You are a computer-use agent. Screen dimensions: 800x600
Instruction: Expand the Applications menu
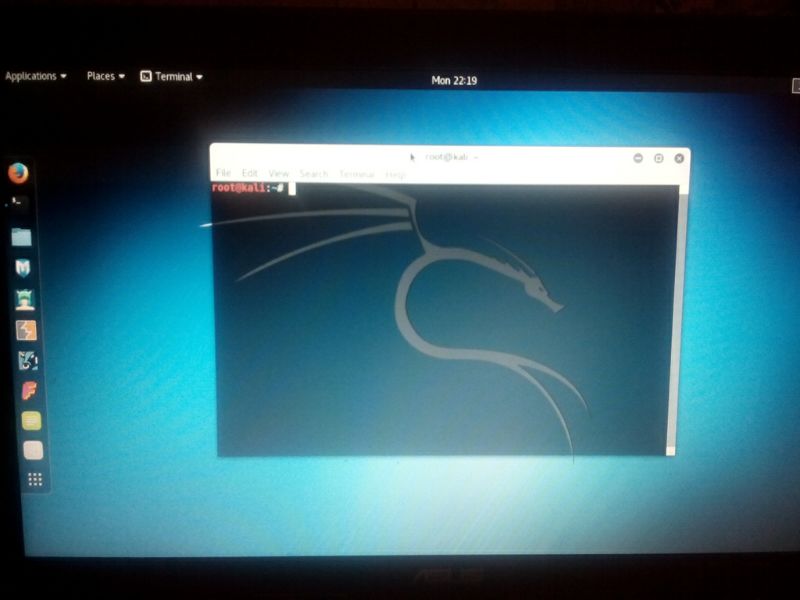[35, 76]
